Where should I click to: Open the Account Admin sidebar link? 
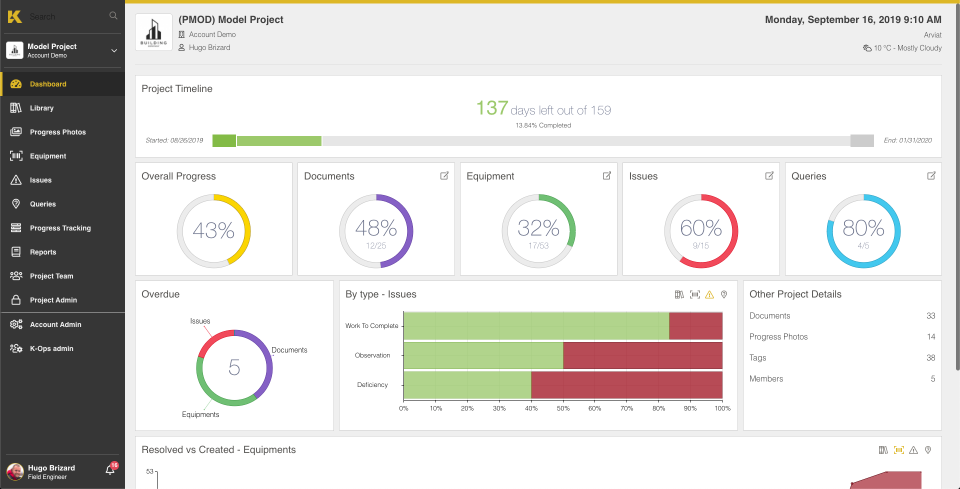55,325
